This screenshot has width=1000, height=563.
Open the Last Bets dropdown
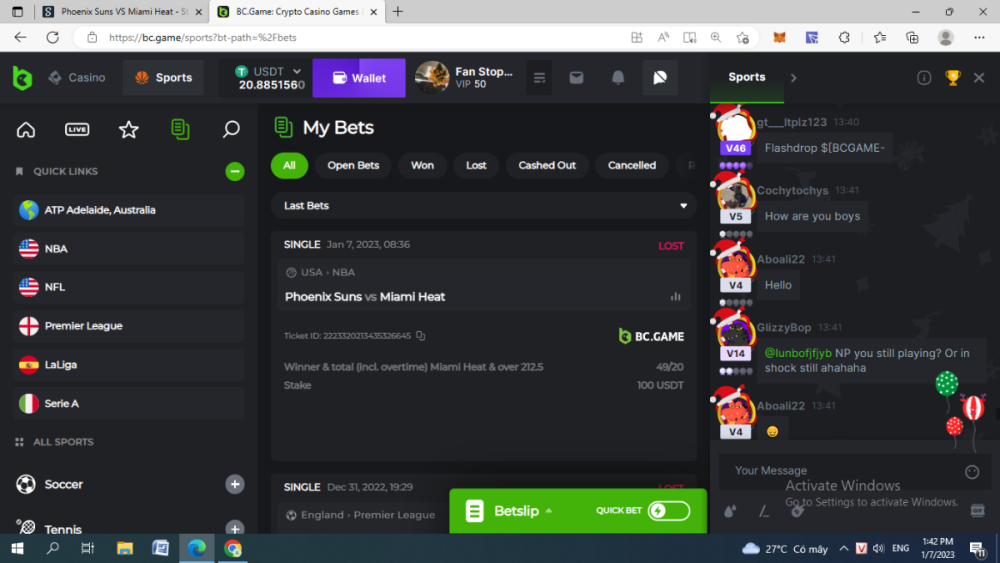tap(485, 206)
